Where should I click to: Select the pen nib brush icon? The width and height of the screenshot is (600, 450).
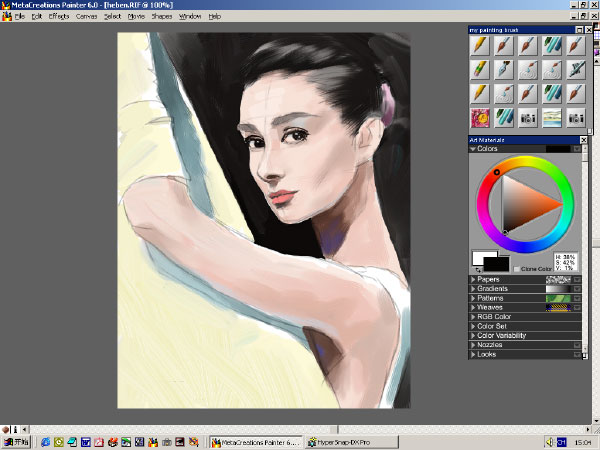tap(504, 70)
